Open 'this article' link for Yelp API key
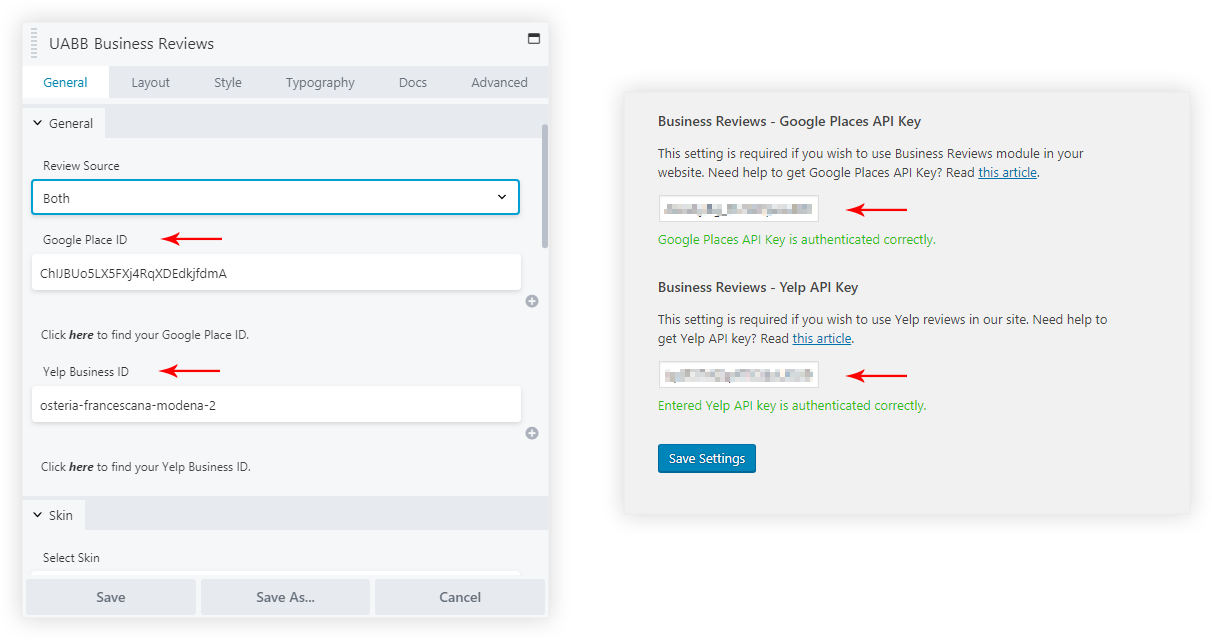This screenshot has height=640, width=1212. tap(822, 338)
